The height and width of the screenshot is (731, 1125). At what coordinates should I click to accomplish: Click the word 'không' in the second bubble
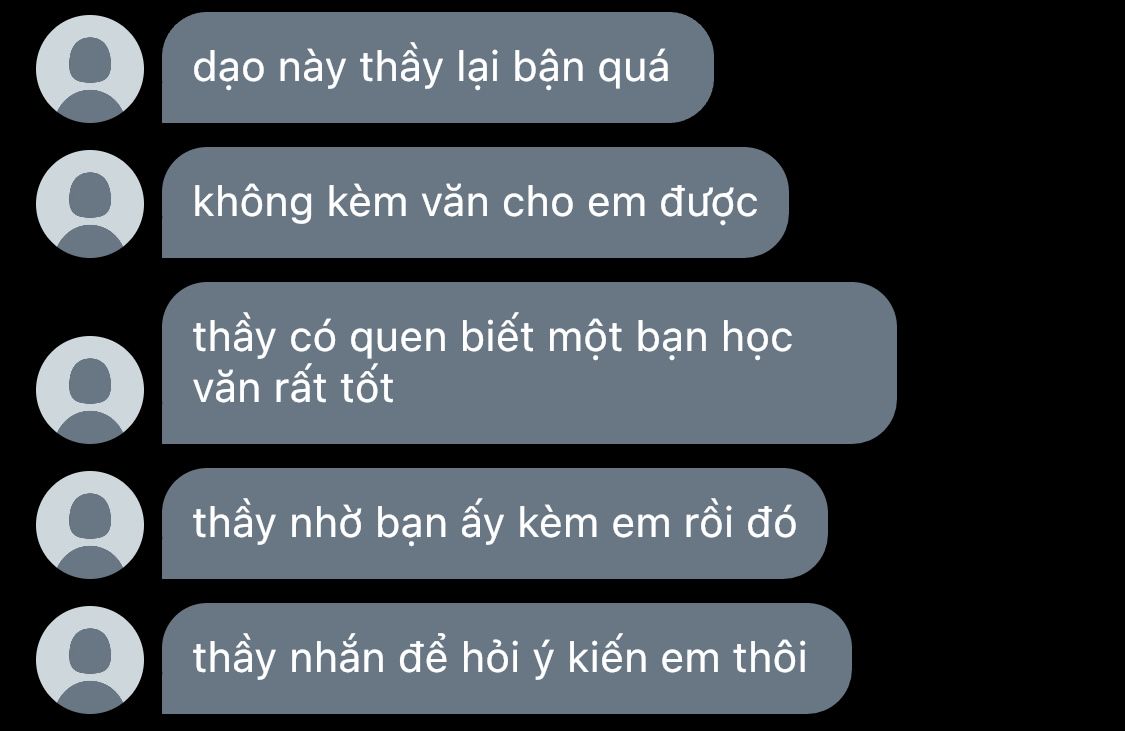(x=253, y=203)
